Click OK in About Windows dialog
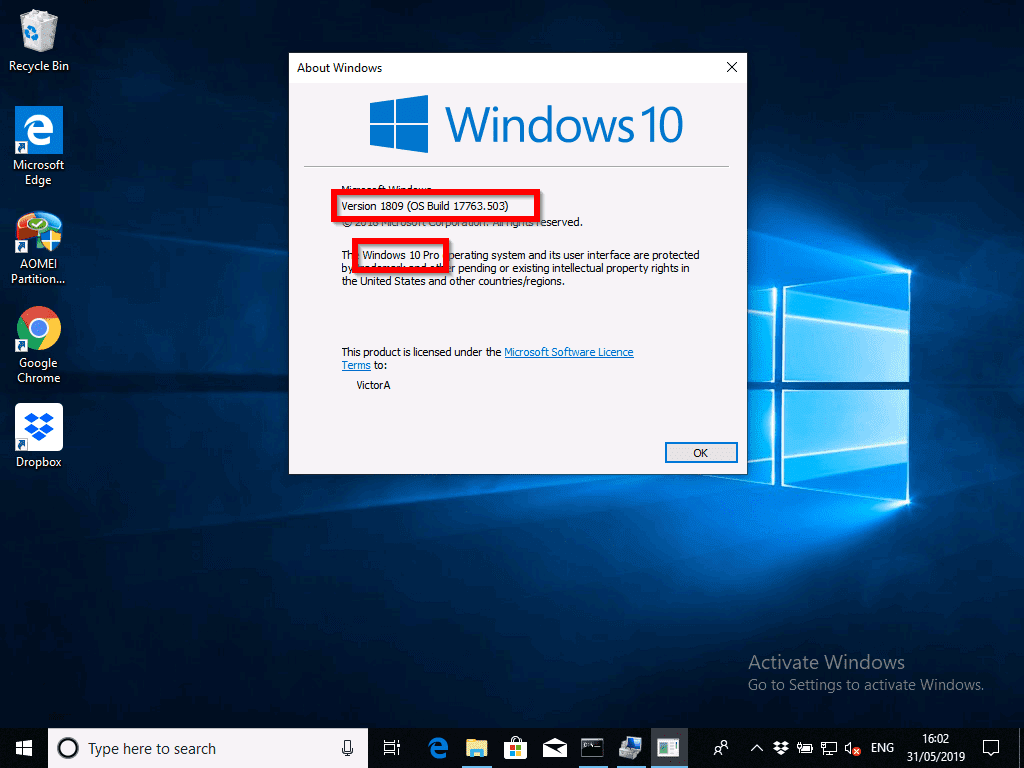 (701, 453)
